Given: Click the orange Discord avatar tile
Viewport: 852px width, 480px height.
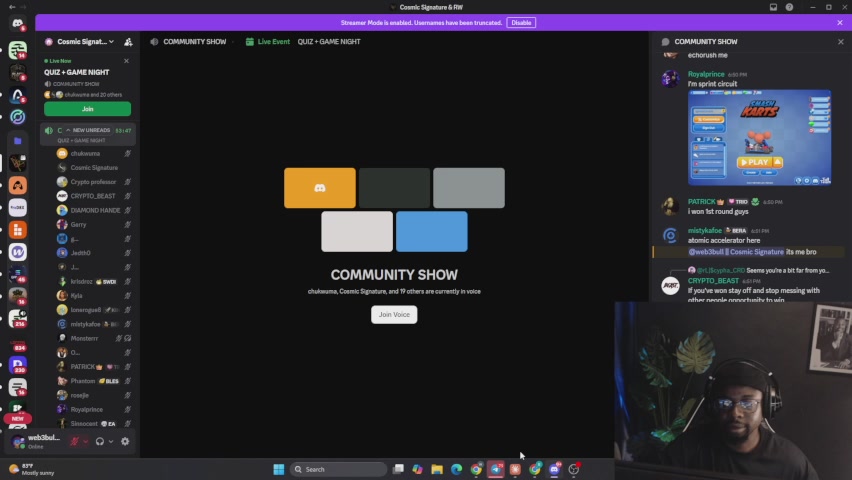Looking at the screenshot, I should pos(320,188).
